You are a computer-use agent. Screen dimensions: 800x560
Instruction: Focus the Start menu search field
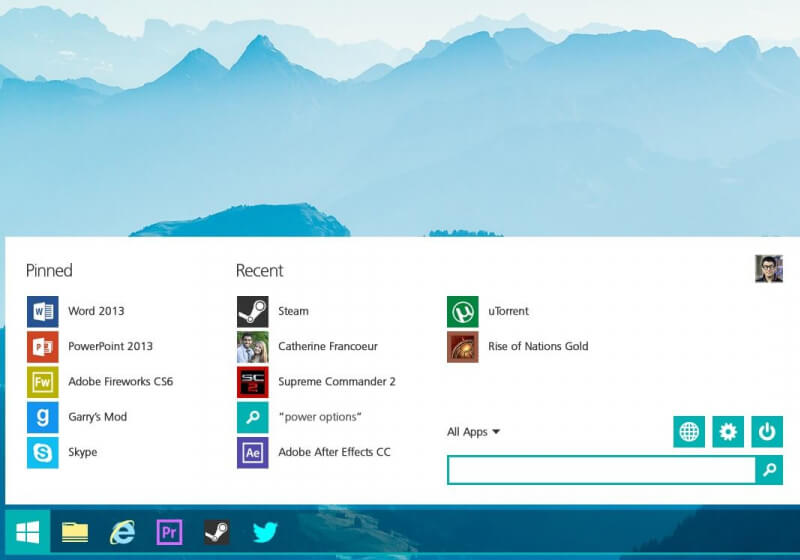(602, 470)
